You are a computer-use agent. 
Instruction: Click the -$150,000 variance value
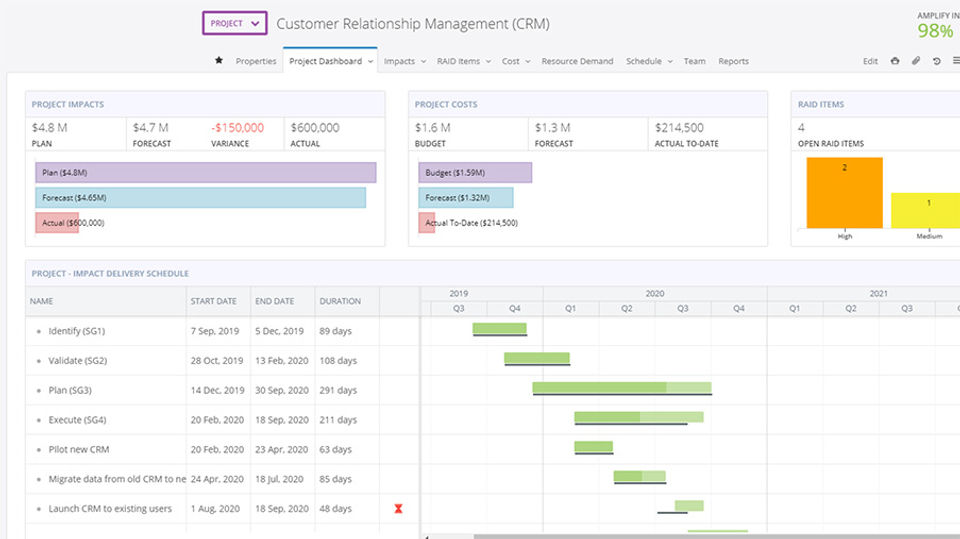click(238, 127)
